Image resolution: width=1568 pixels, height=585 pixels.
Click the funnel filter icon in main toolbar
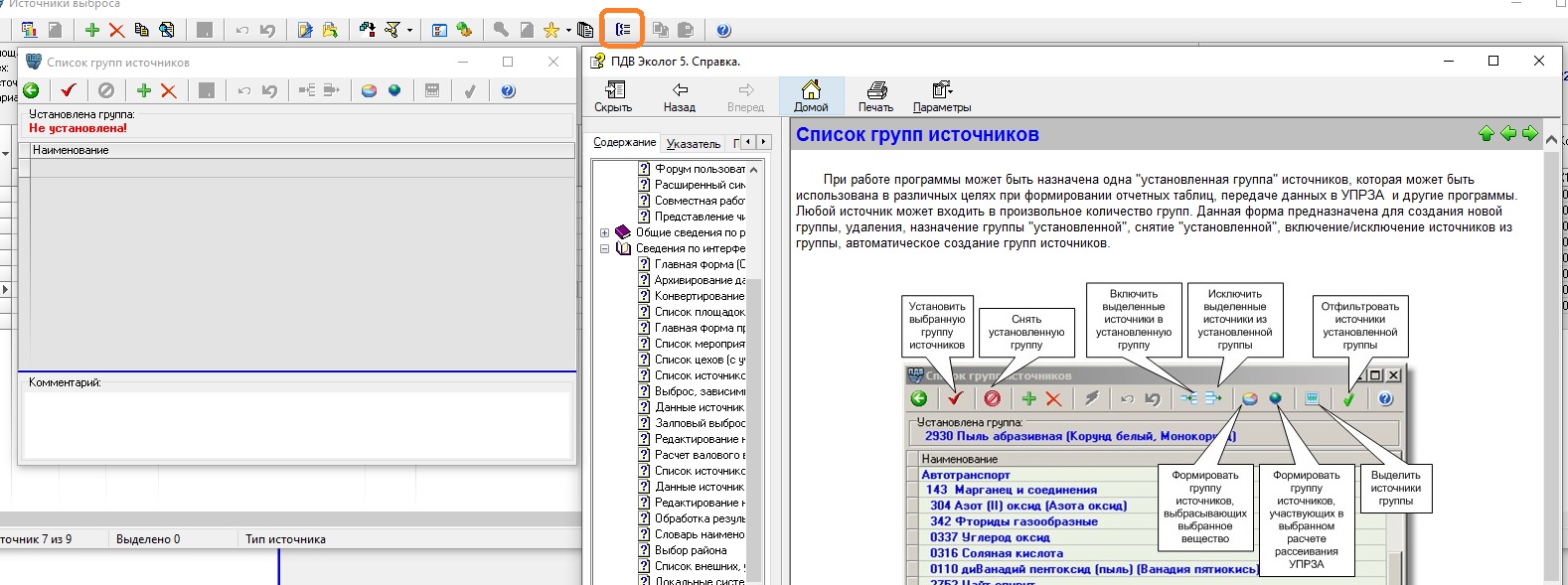392,30
